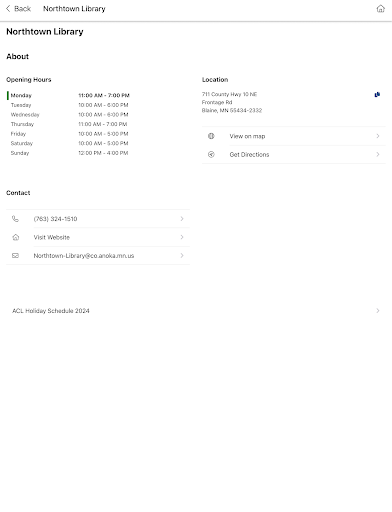392x512 pixels.
Task: Click the globe icon beside View on map
Action: point(211,136)
